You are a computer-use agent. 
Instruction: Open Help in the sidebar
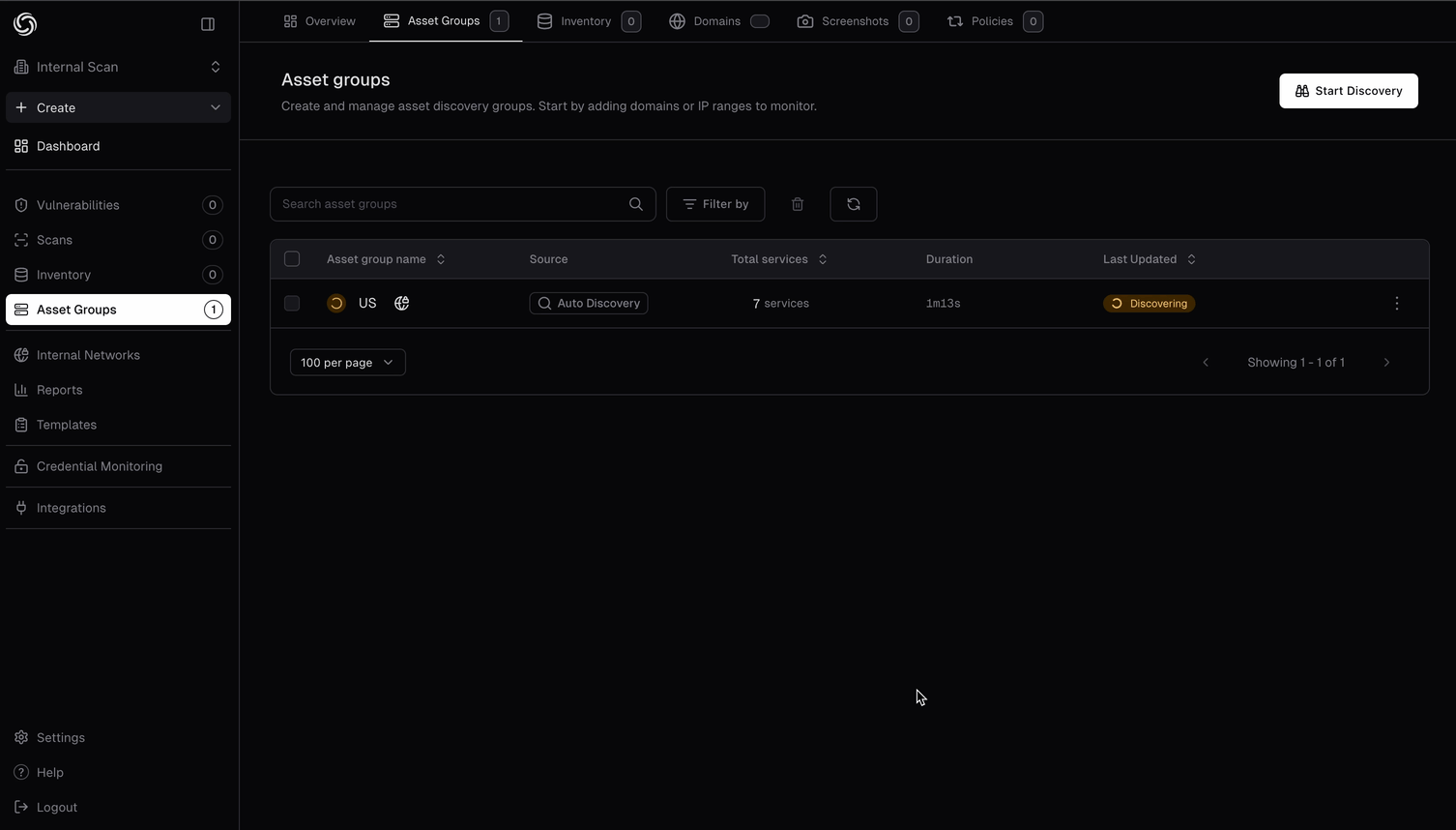(x=118, y=773)
